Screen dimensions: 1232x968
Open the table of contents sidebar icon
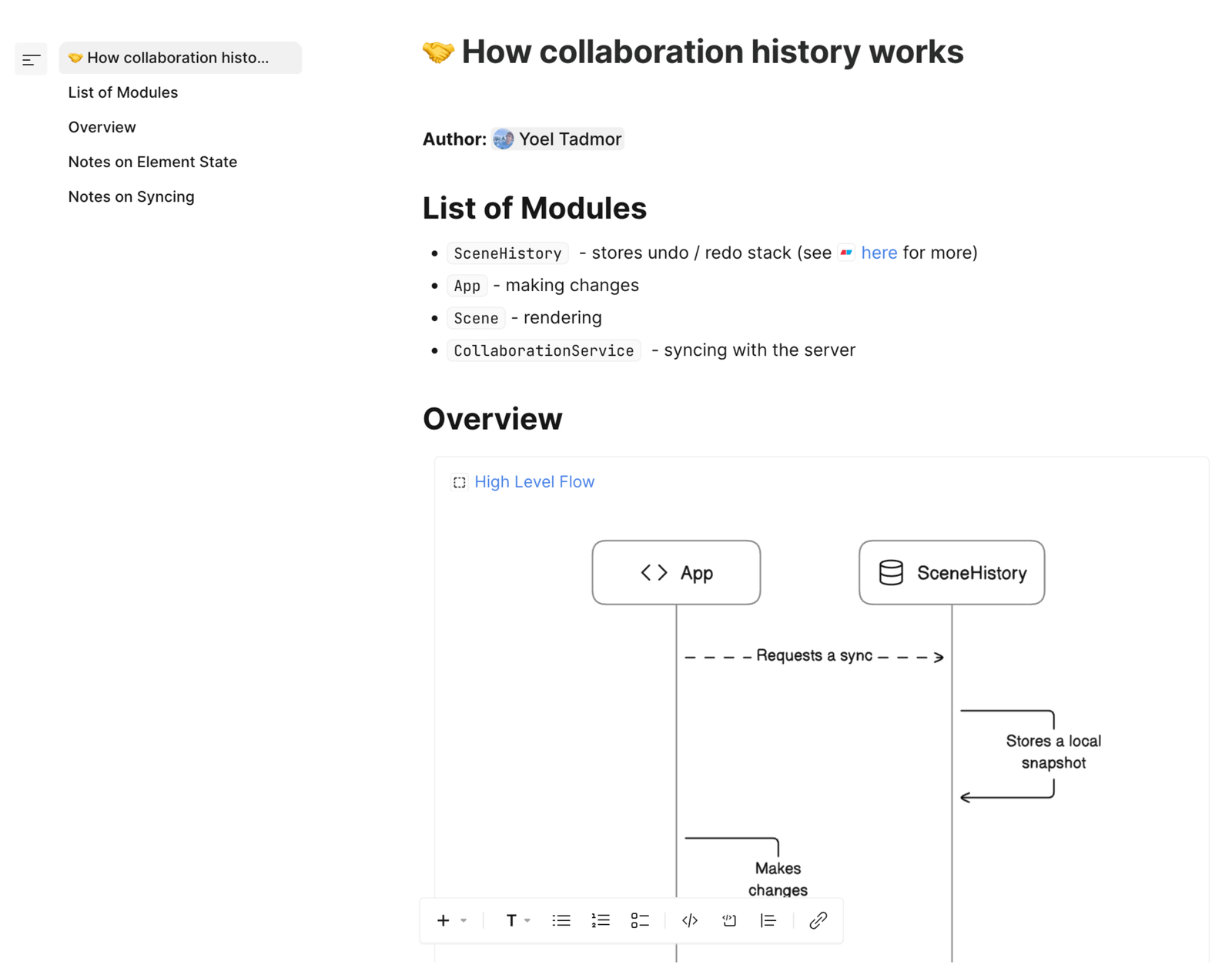pos(31,58)
